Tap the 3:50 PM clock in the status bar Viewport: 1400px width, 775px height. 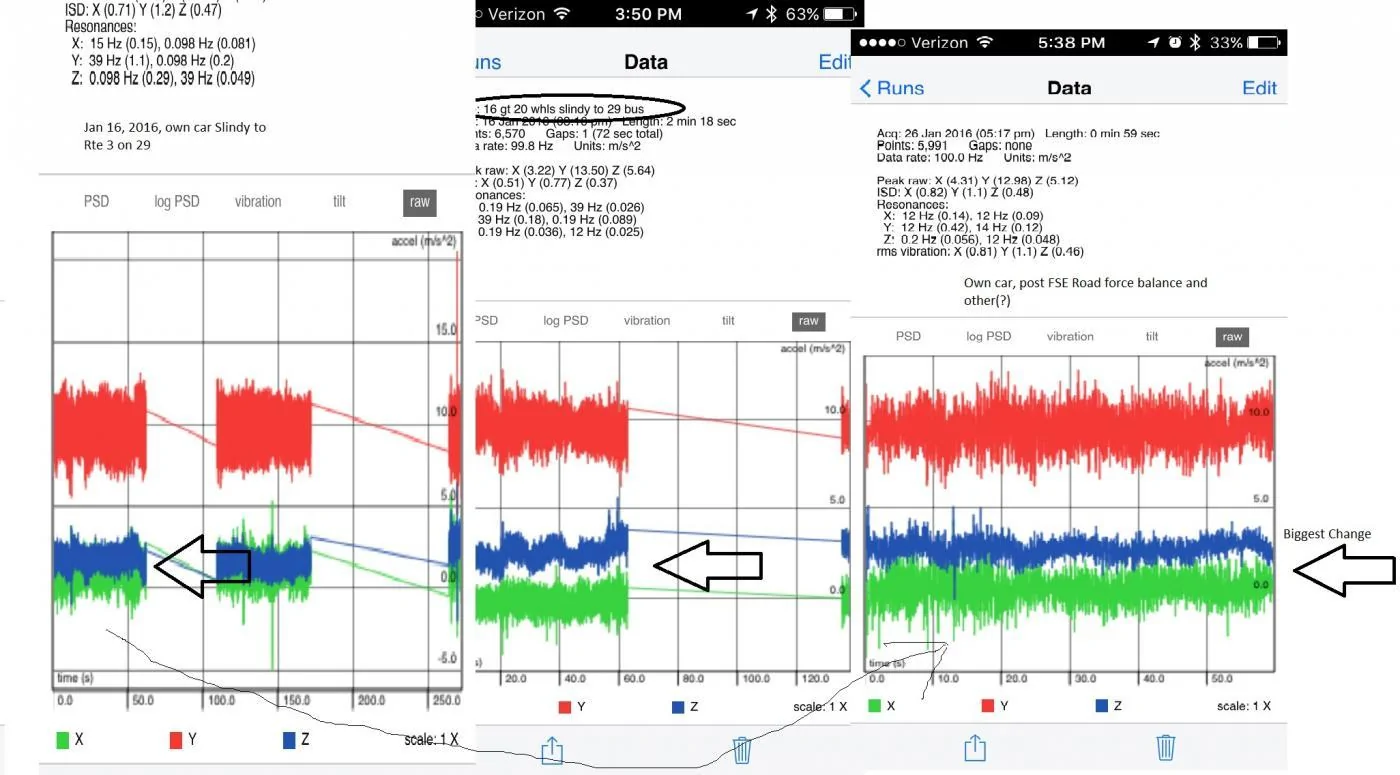[x=649, y=14]
